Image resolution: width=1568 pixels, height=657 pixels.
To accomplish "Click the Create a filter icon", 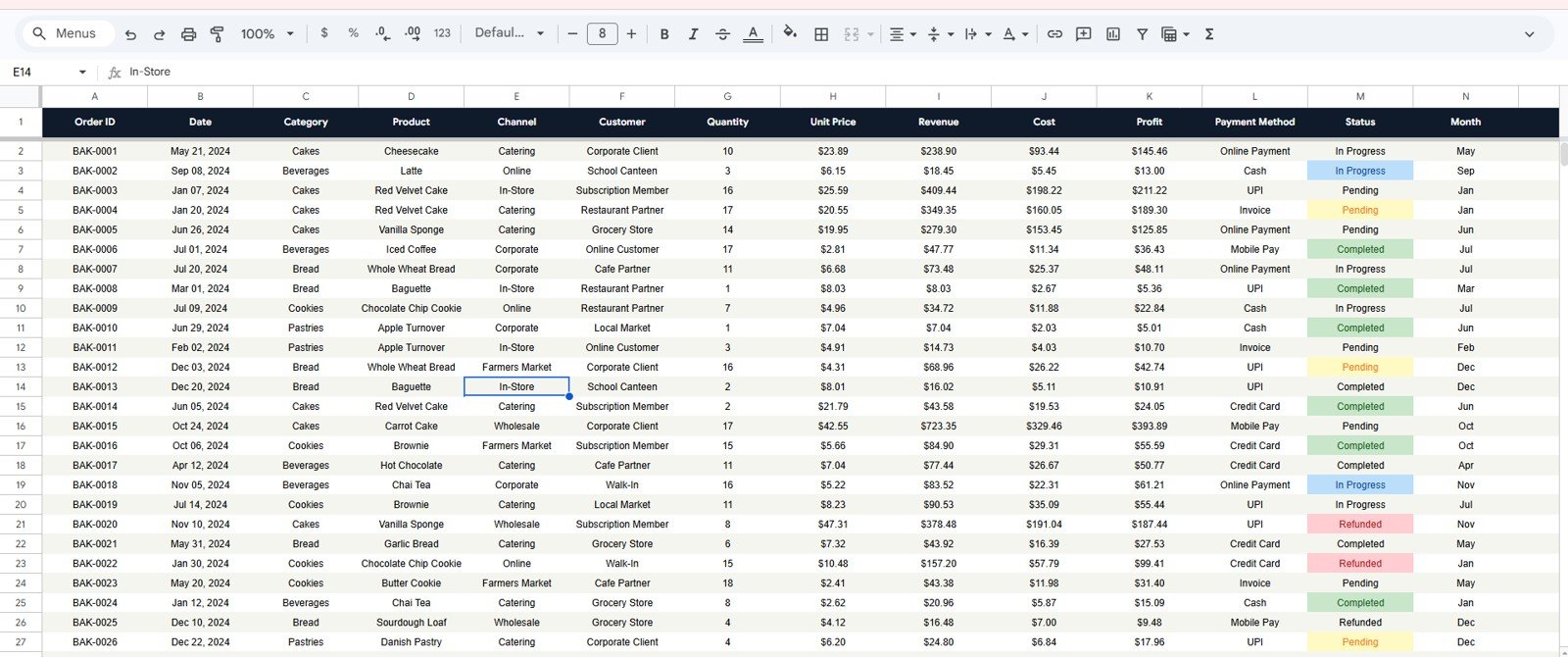I will click(x=1142, y=34).
